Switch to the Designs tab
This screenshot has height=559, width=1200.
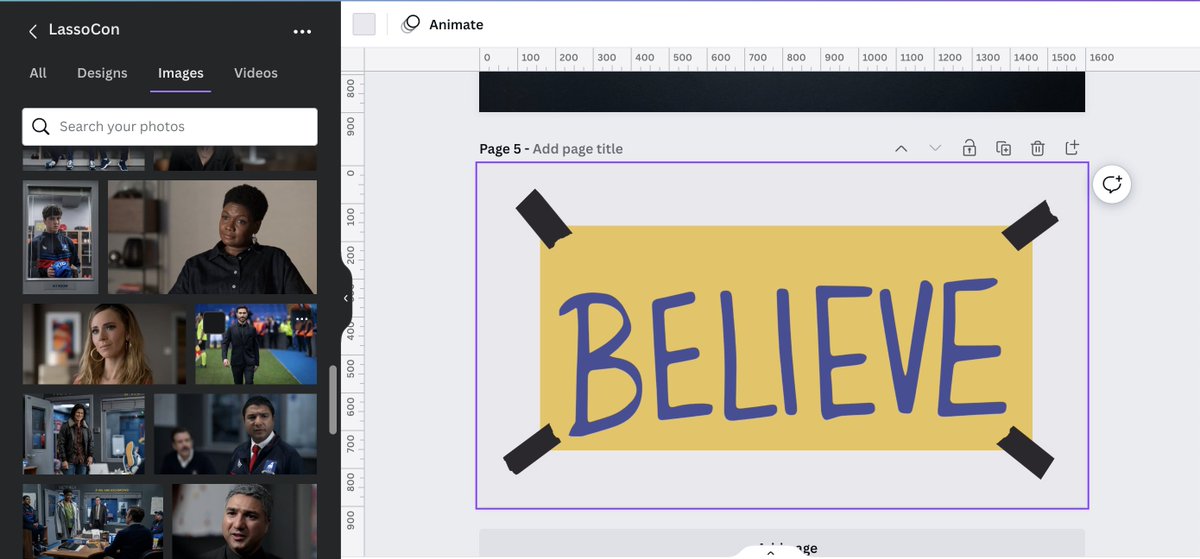(x=102, y=73)
